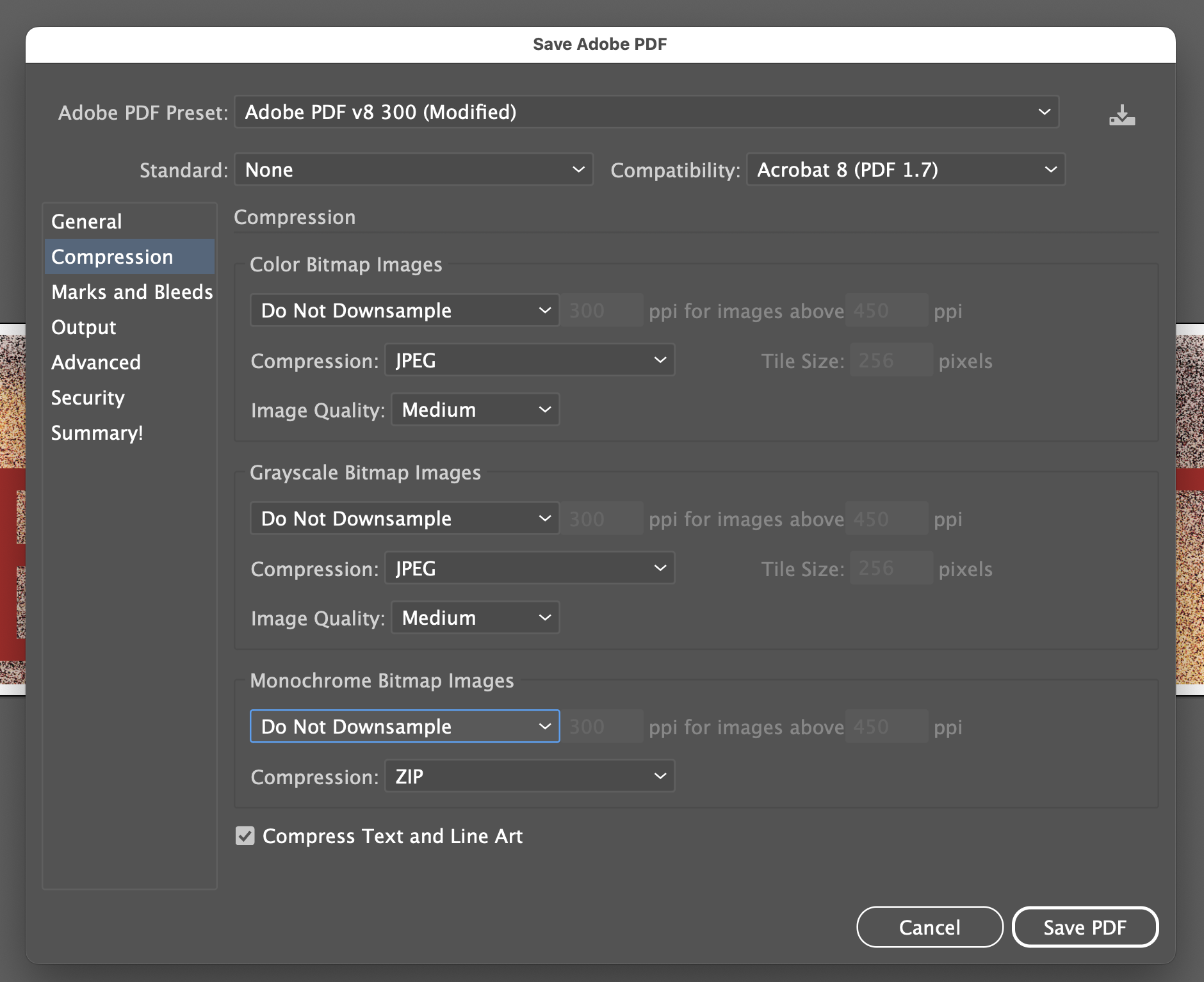Screen dimensions: 1204x982
Task: Toggle Compress Text and Line Art checkbox
Action: click(x=245, y=836)
